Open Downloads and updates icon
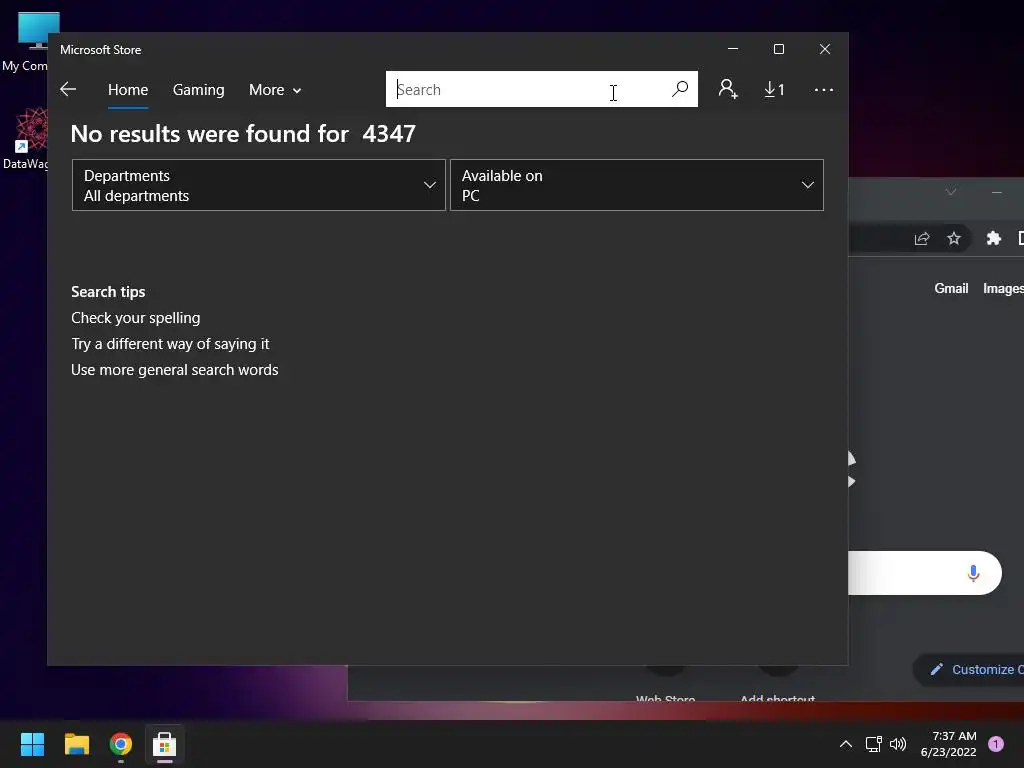The width and height of the screenshot is (1024, 768). click(774, 89)
